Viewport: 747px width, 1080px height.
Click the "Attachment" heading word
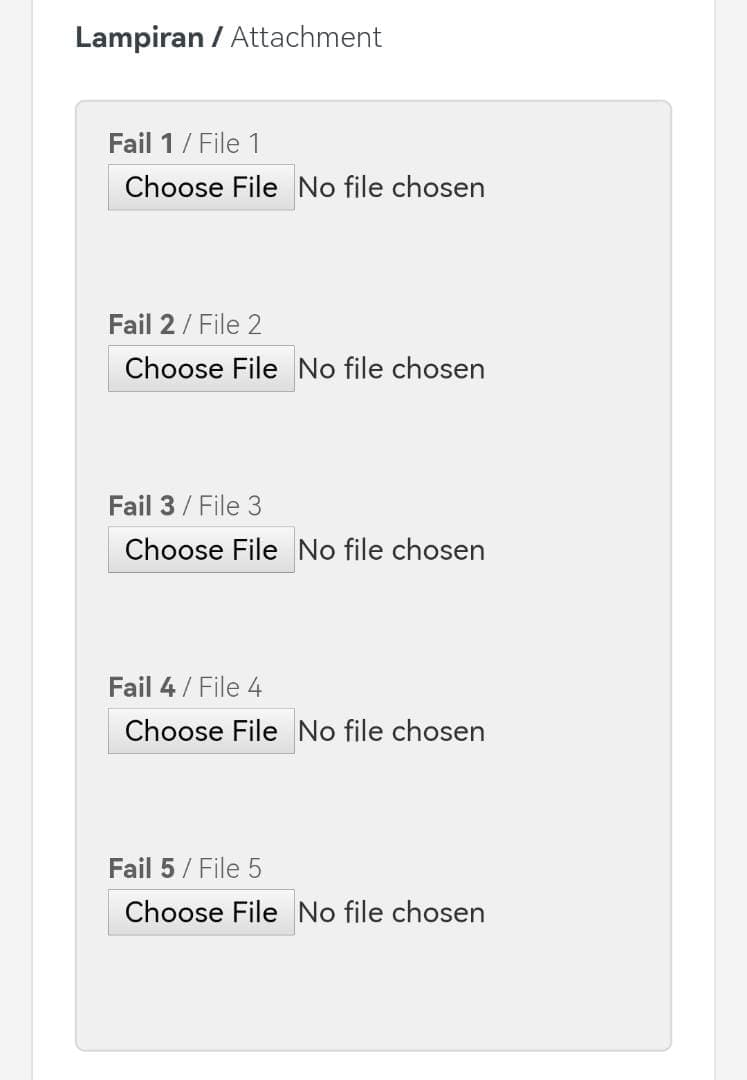306,38
